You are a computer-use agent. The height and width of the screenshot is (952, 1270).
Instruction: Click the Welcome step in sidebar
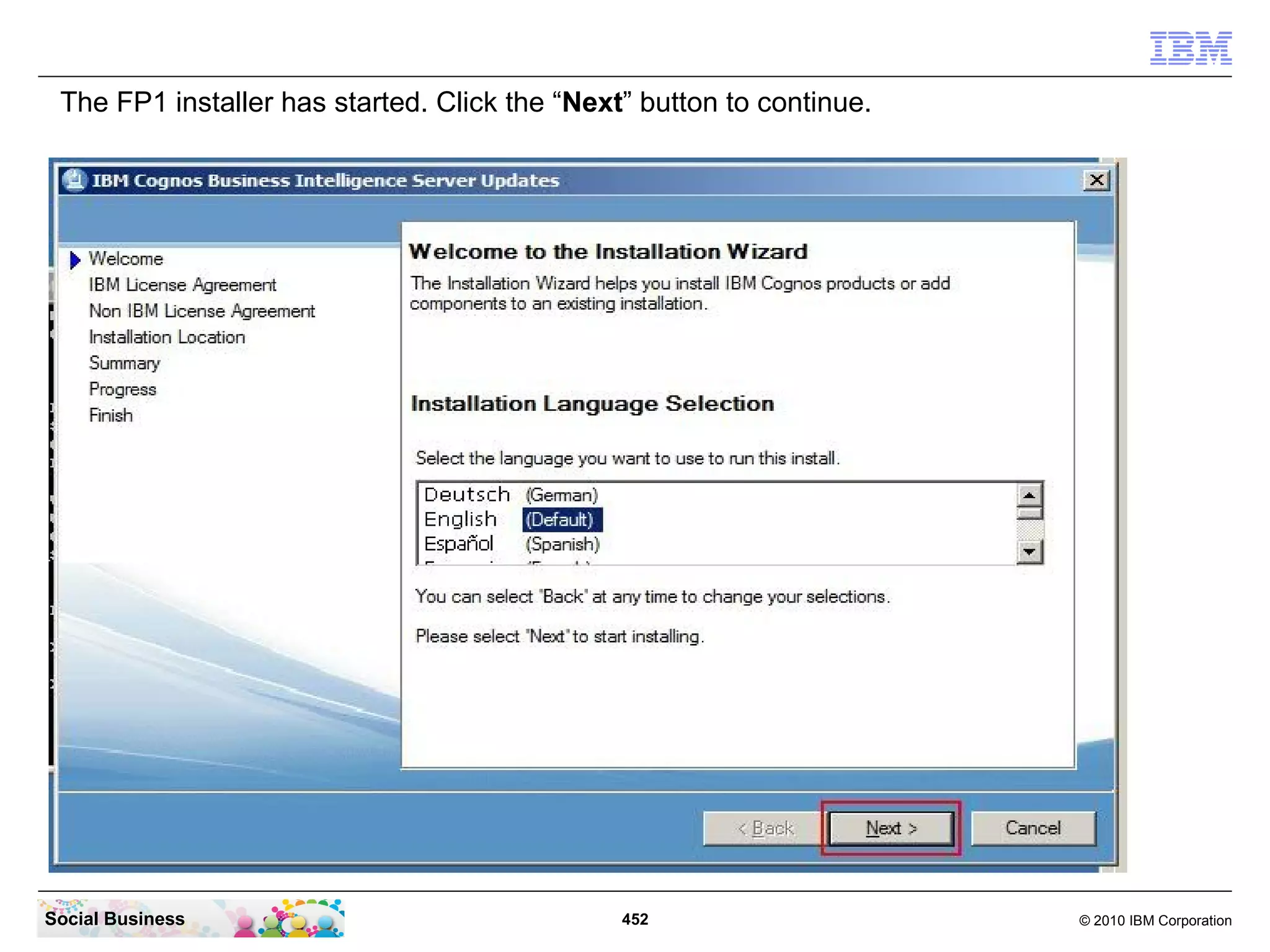coord(126,258)
